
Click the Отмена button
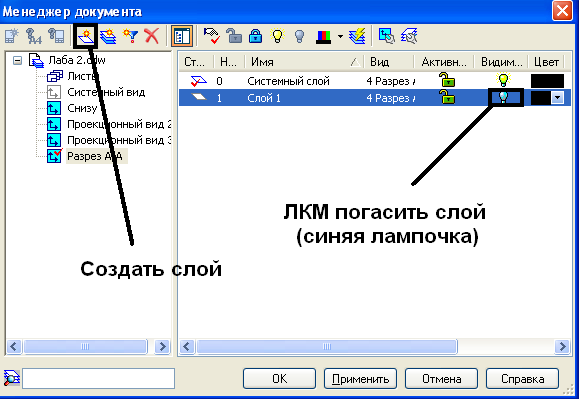click(x=441, y=379)
